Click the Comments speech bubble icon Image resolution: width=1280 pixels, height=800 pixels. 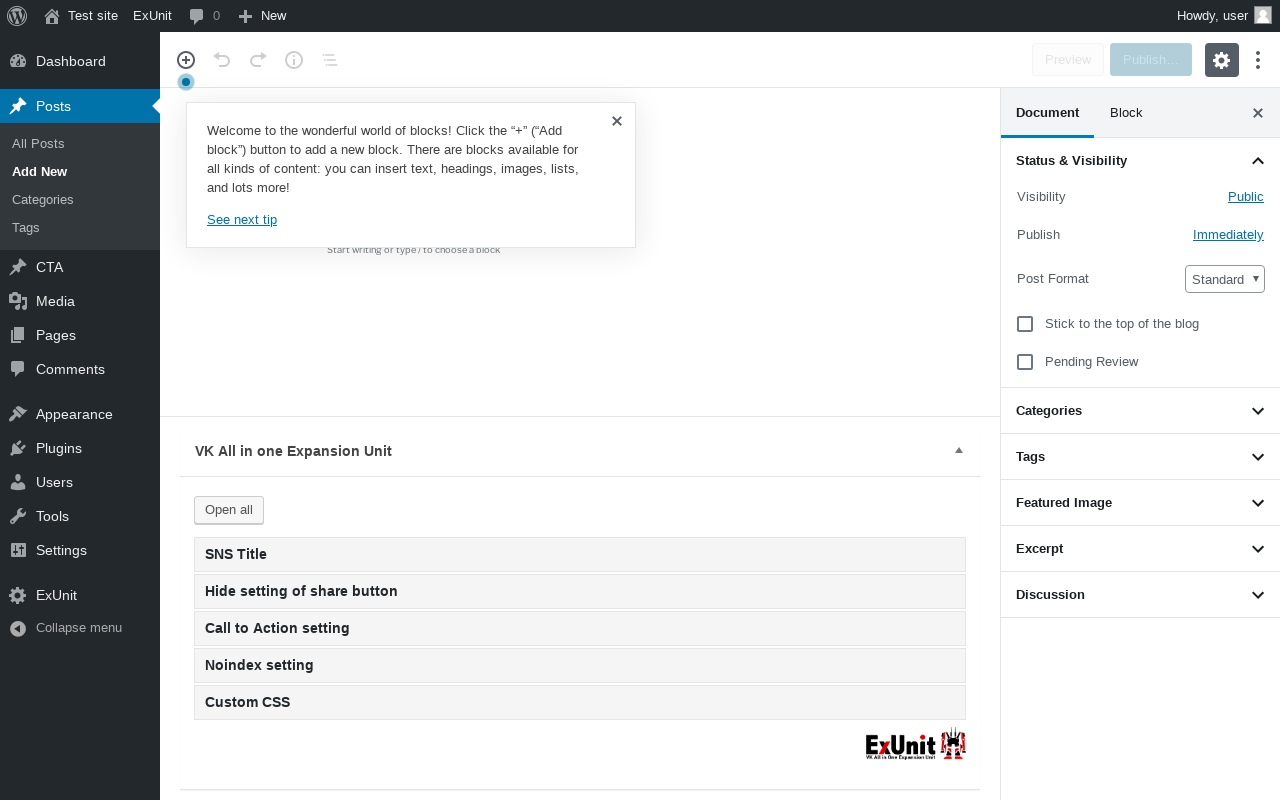[x=18, y=369]
